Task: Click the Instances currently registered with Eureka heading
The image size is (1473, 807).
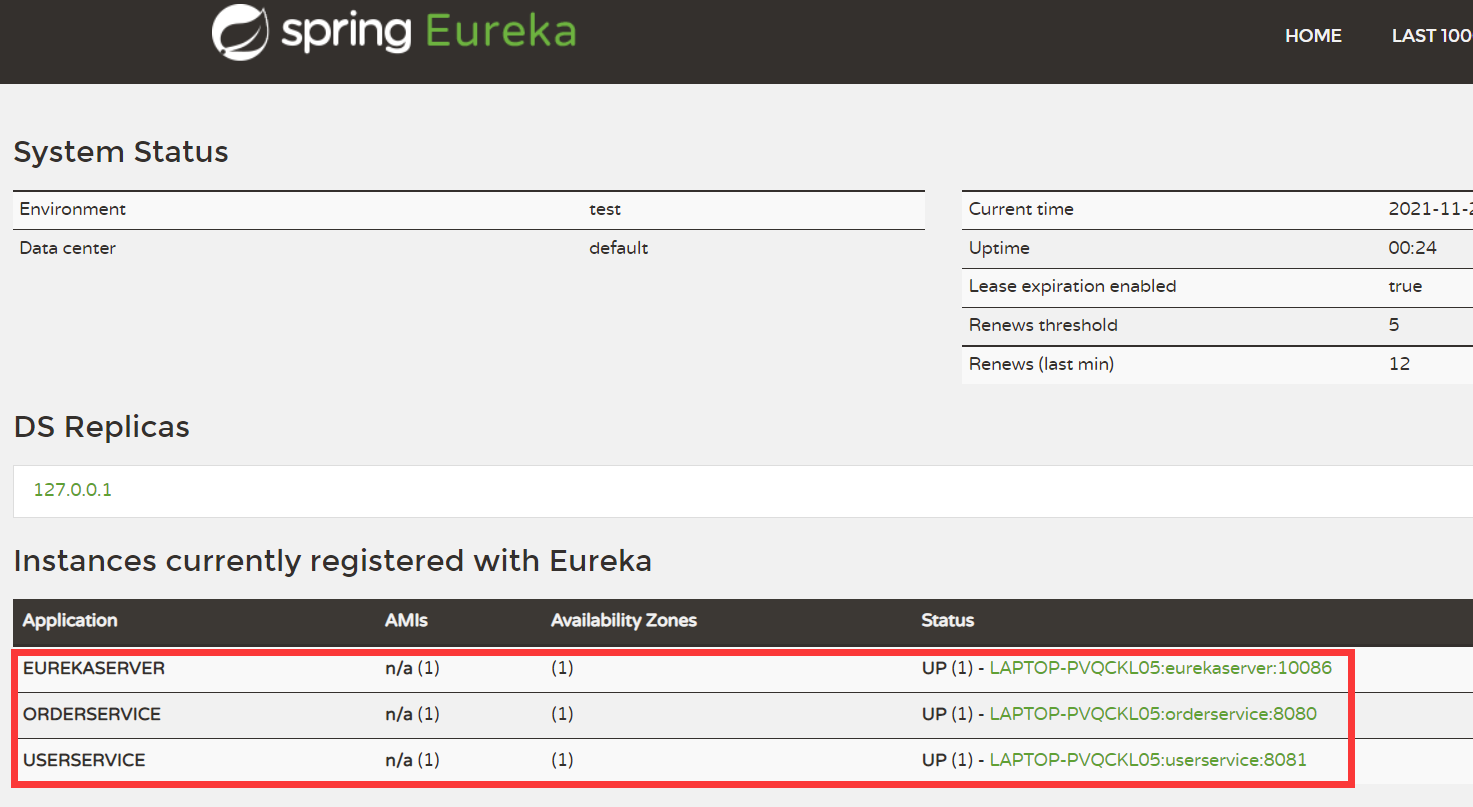Action: 333,561
